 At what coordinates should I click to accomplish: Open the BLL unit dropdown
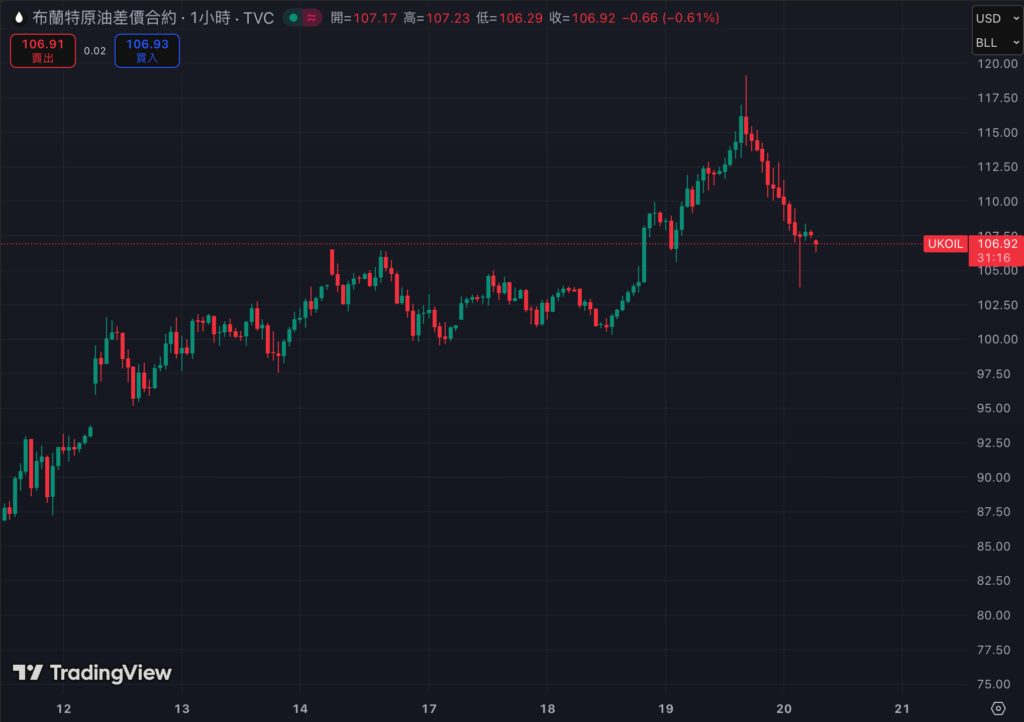[997, 42]
